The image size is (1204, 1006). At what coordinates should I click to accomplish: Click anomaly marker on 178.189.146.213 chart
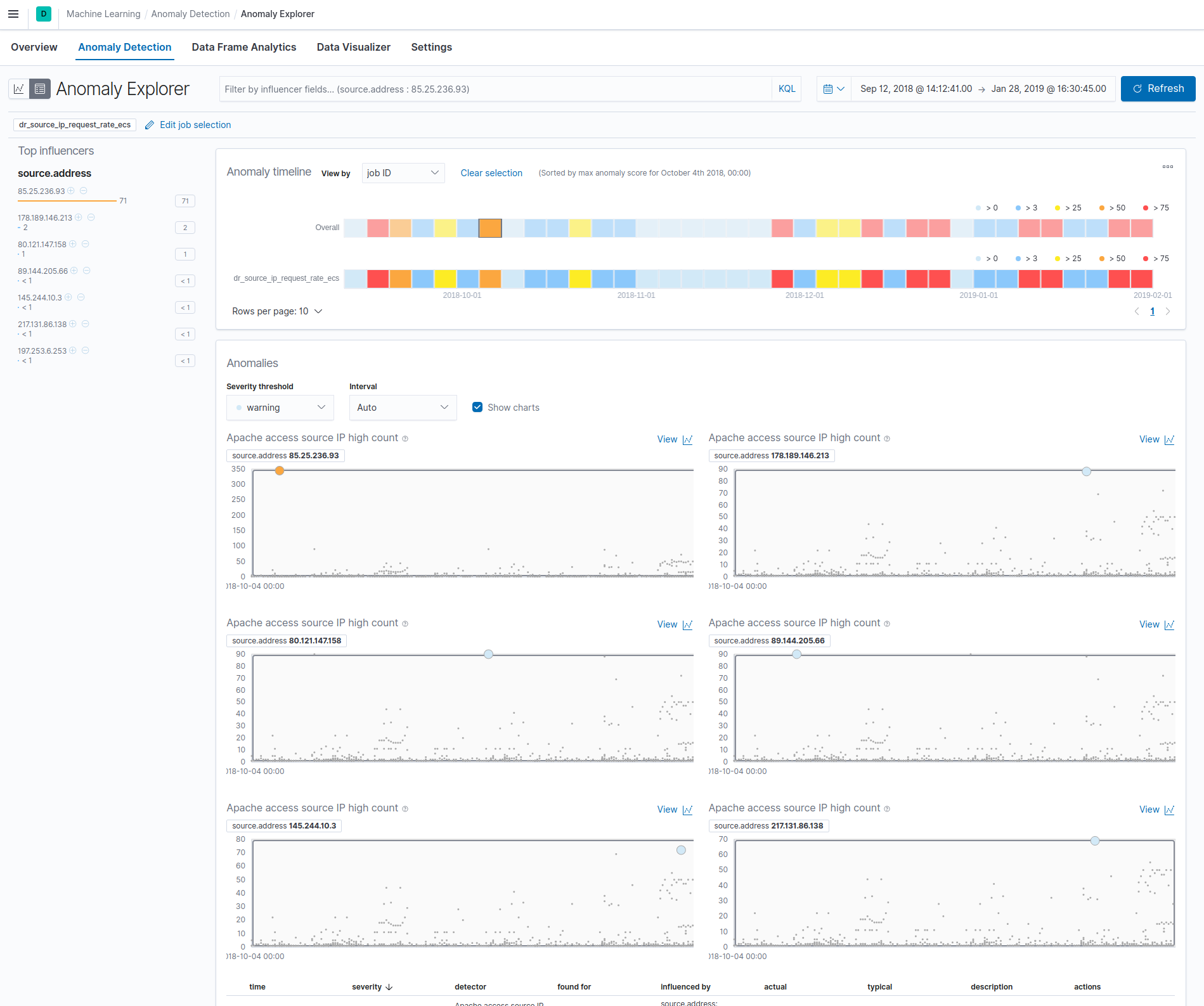coord(1087,471)
